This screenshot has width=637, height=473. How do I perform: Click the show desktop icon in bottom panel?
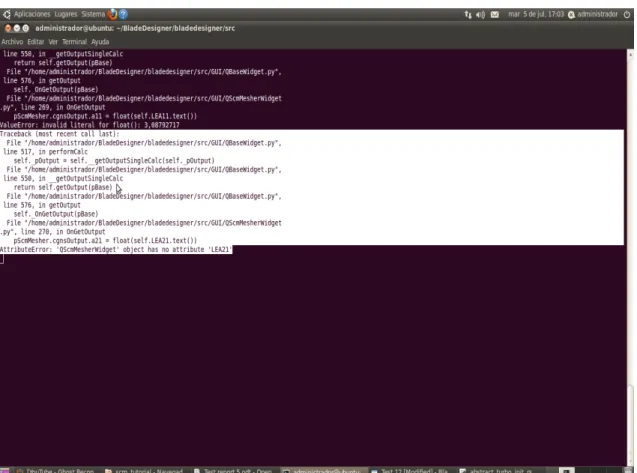pyautogui.click(x=4, y=471)
